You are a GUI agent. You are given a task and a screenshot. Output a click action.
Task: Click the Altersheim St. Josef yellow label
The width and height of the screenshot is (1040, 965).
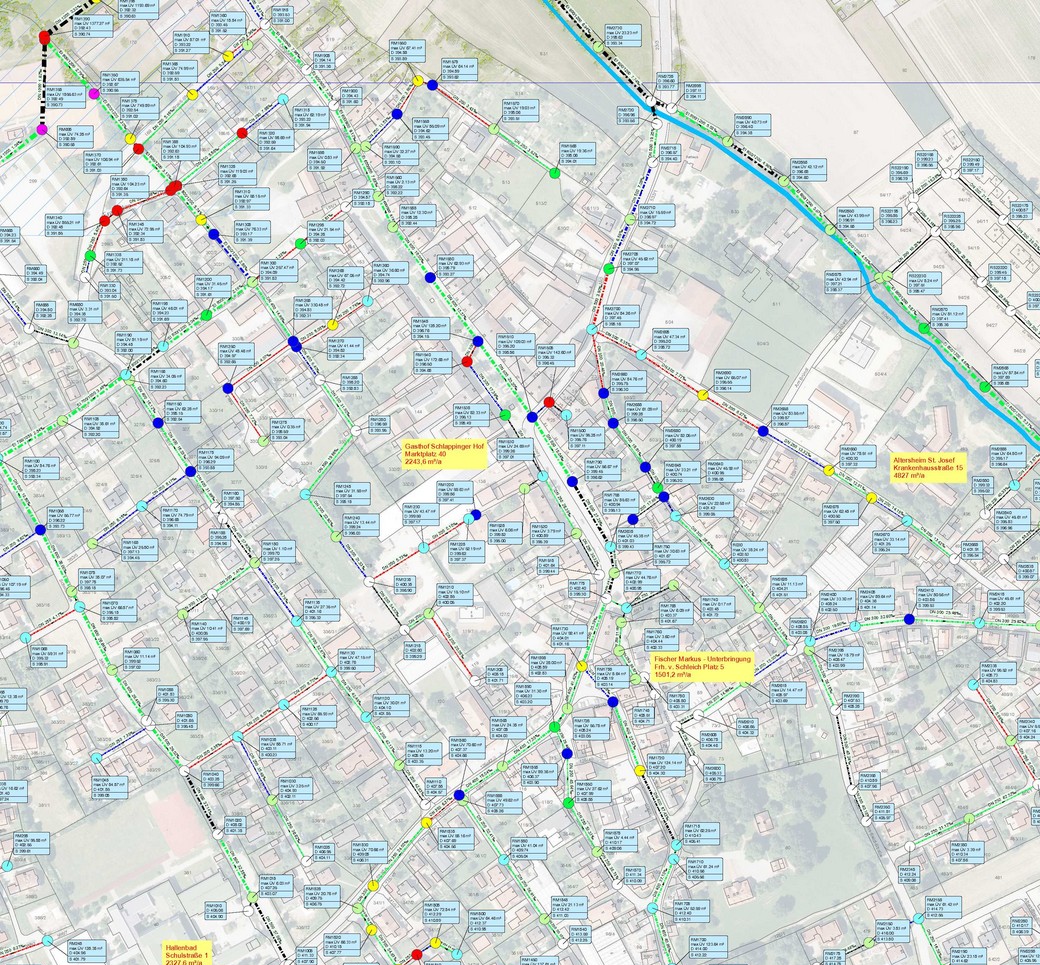[x=929, y=468]
